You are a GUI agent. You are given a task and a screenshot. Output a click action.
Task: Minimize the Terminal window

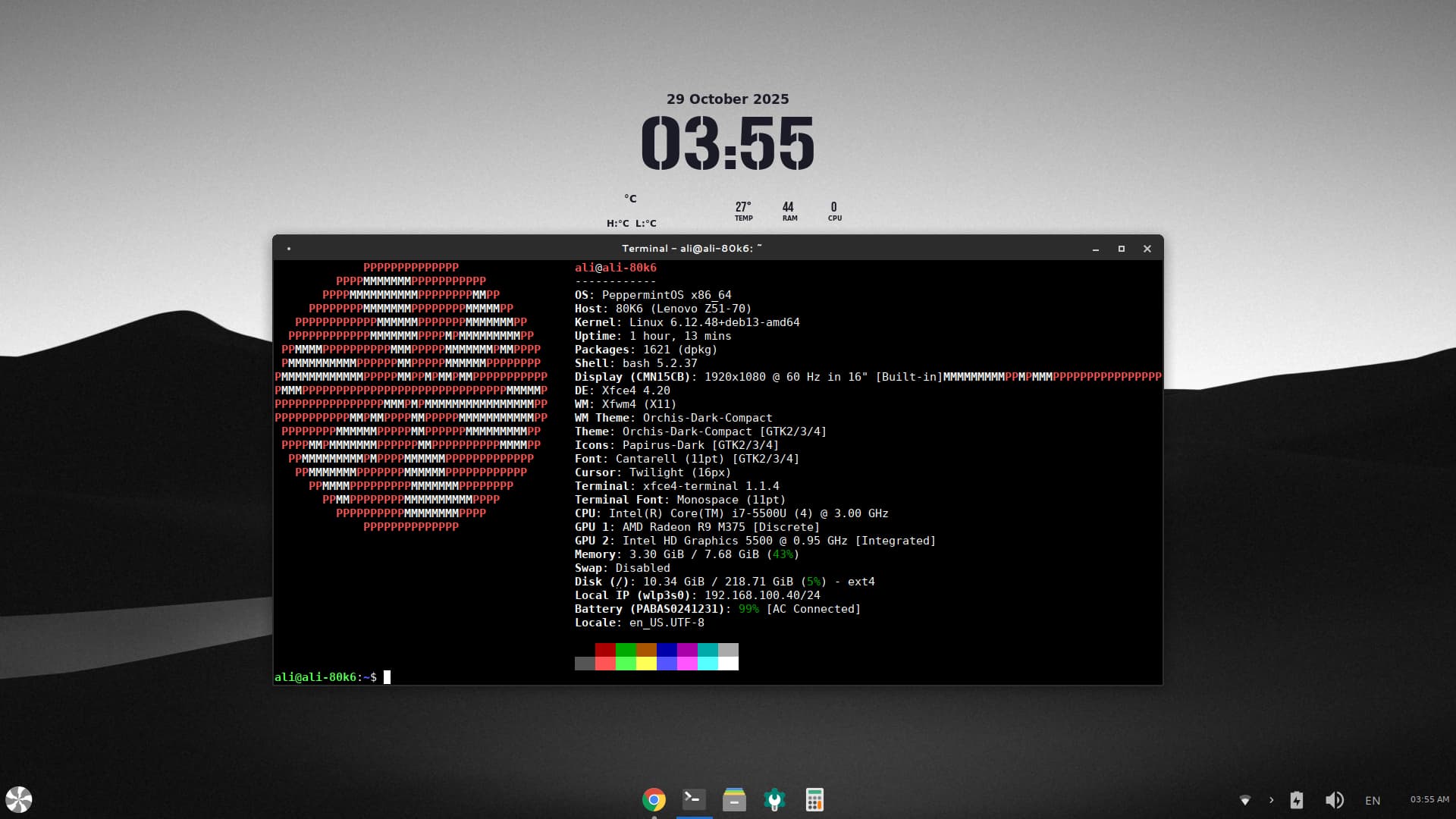(x=1096, y=249)
